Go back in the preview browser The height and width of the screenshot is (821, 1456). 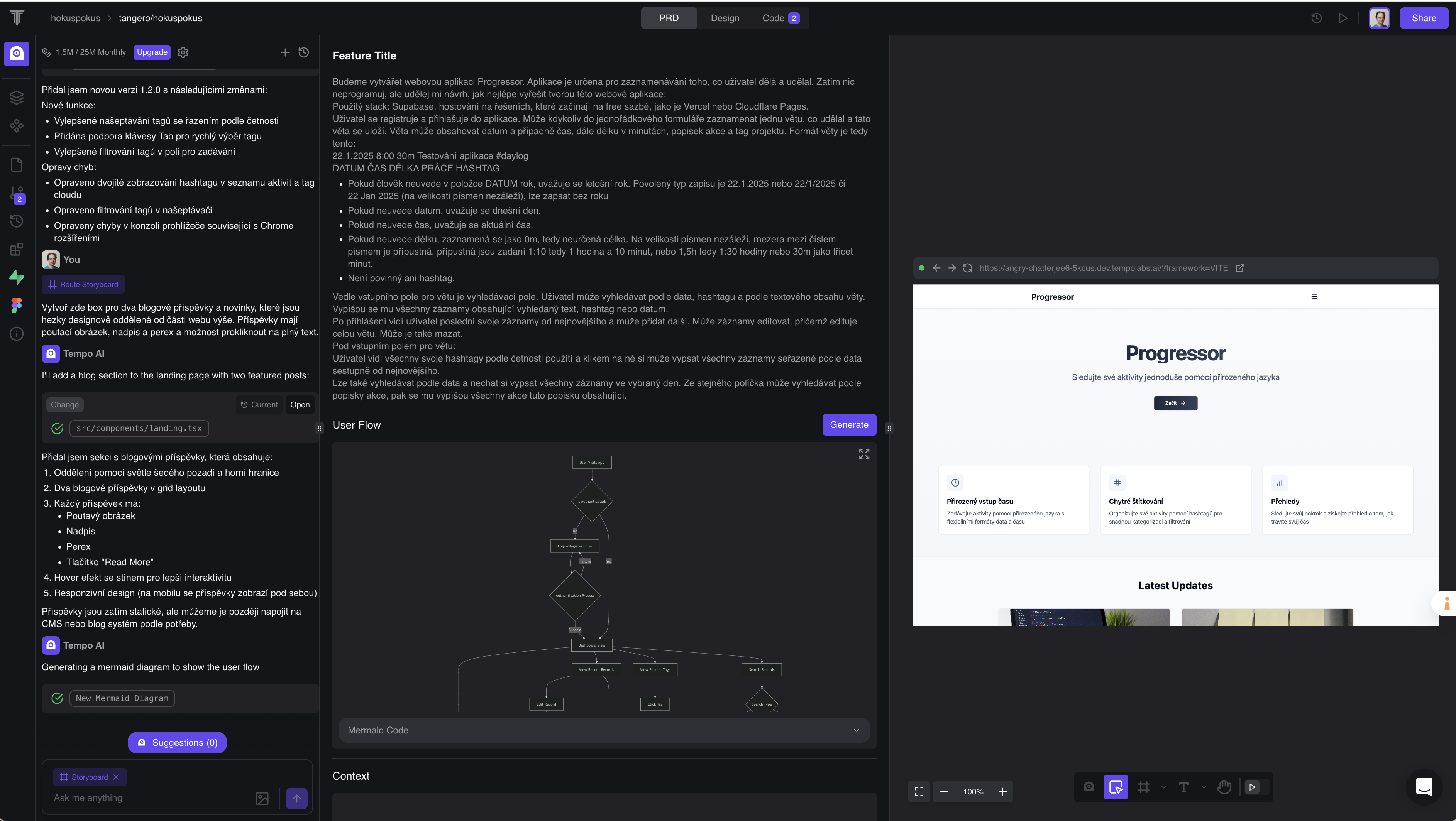tap(936, 268)
